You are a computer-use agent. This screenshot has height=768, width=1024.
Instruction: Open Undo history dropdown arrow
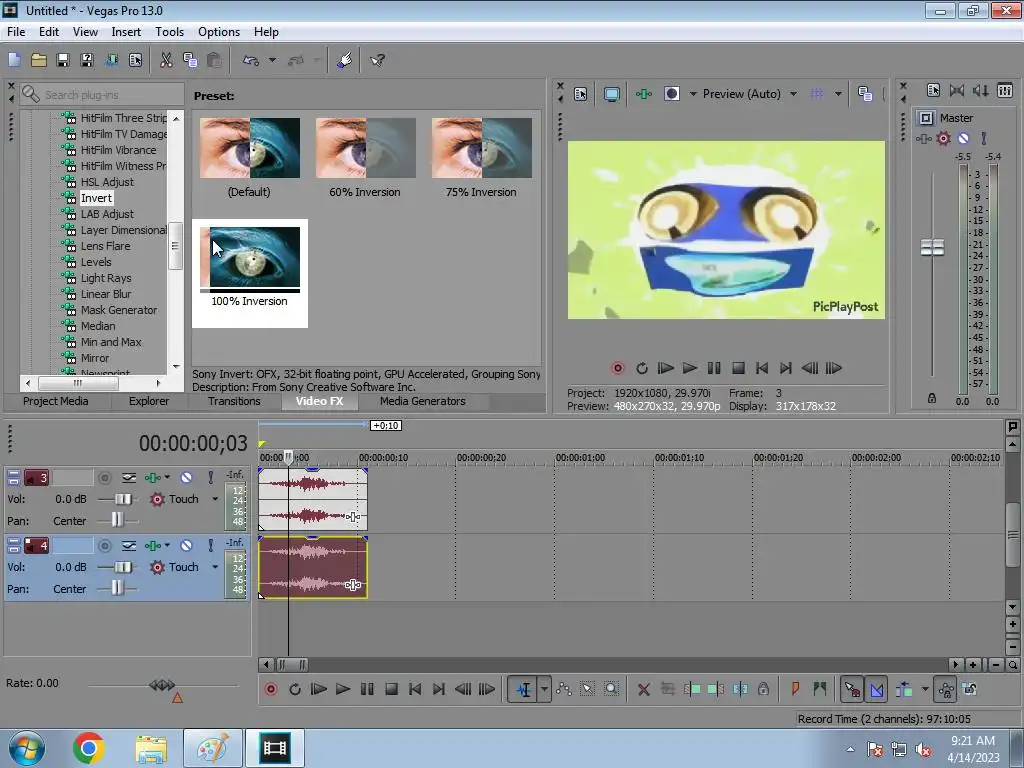tap(272, 60)
